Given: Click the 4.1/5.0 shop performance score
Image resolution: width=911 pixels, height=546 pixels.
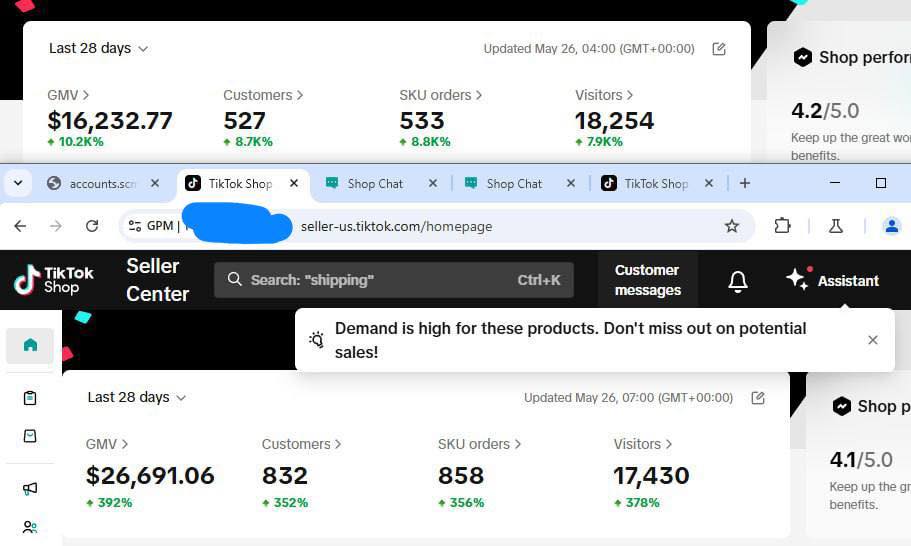Looking at the screenshot, I should (861, 460).
